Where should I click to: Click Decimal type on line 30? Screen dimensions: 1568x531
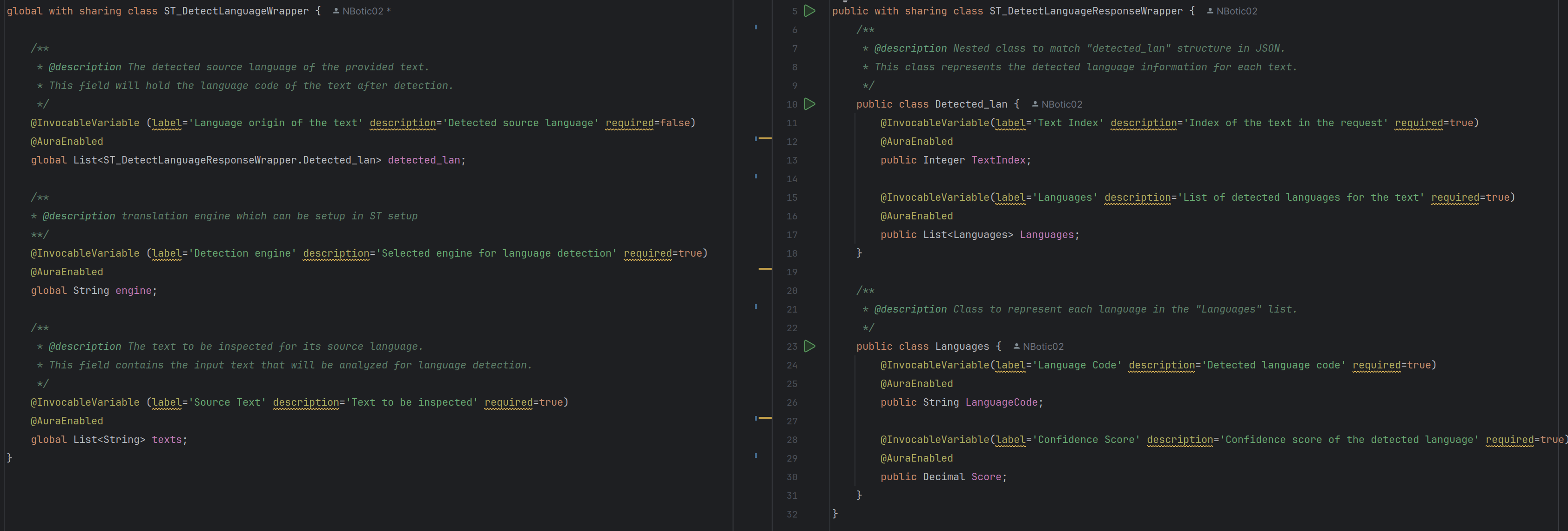click(944, 477)
